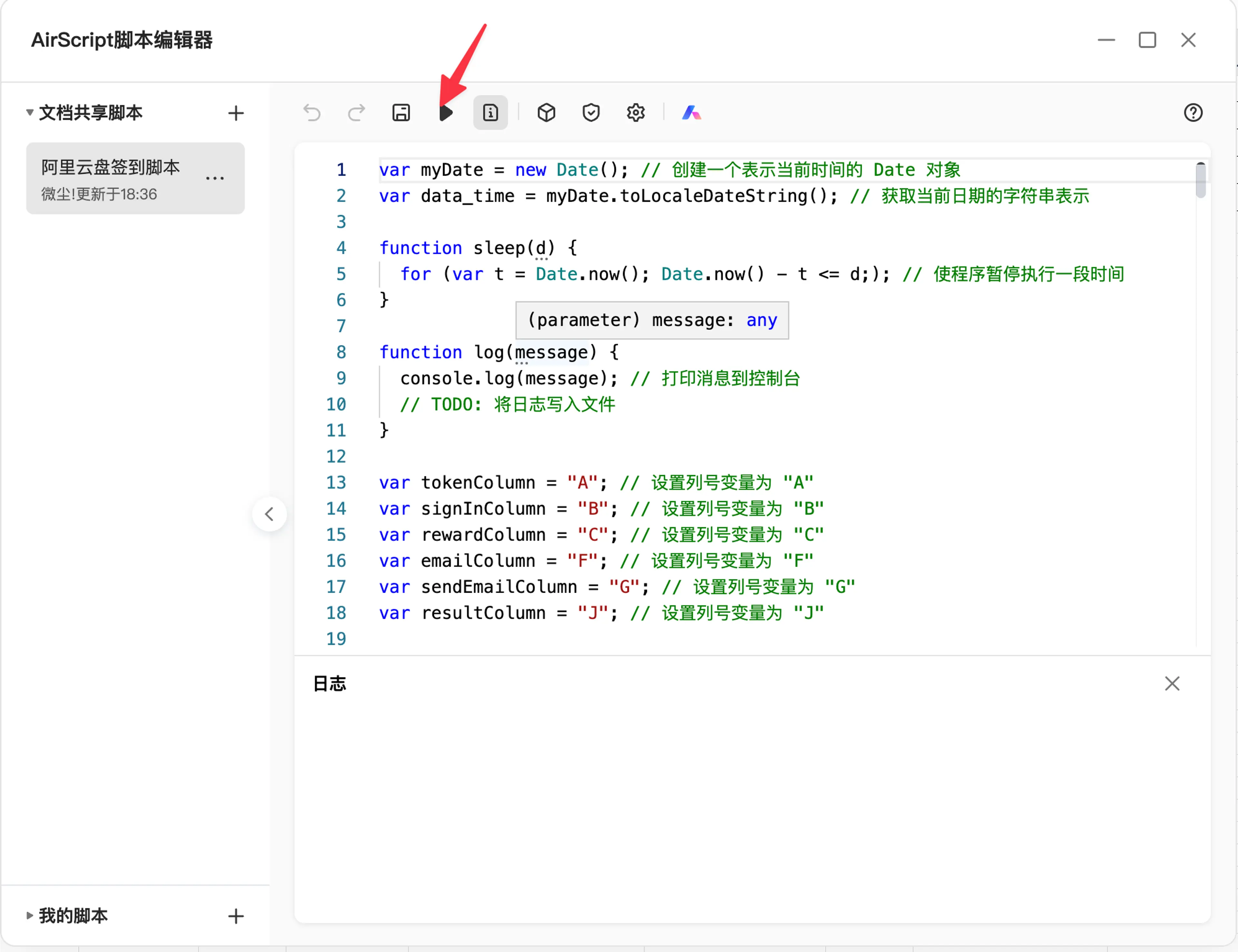
Task: Close the AirScript editor window
Action: pyautogui.click(x=1189, y=40)
